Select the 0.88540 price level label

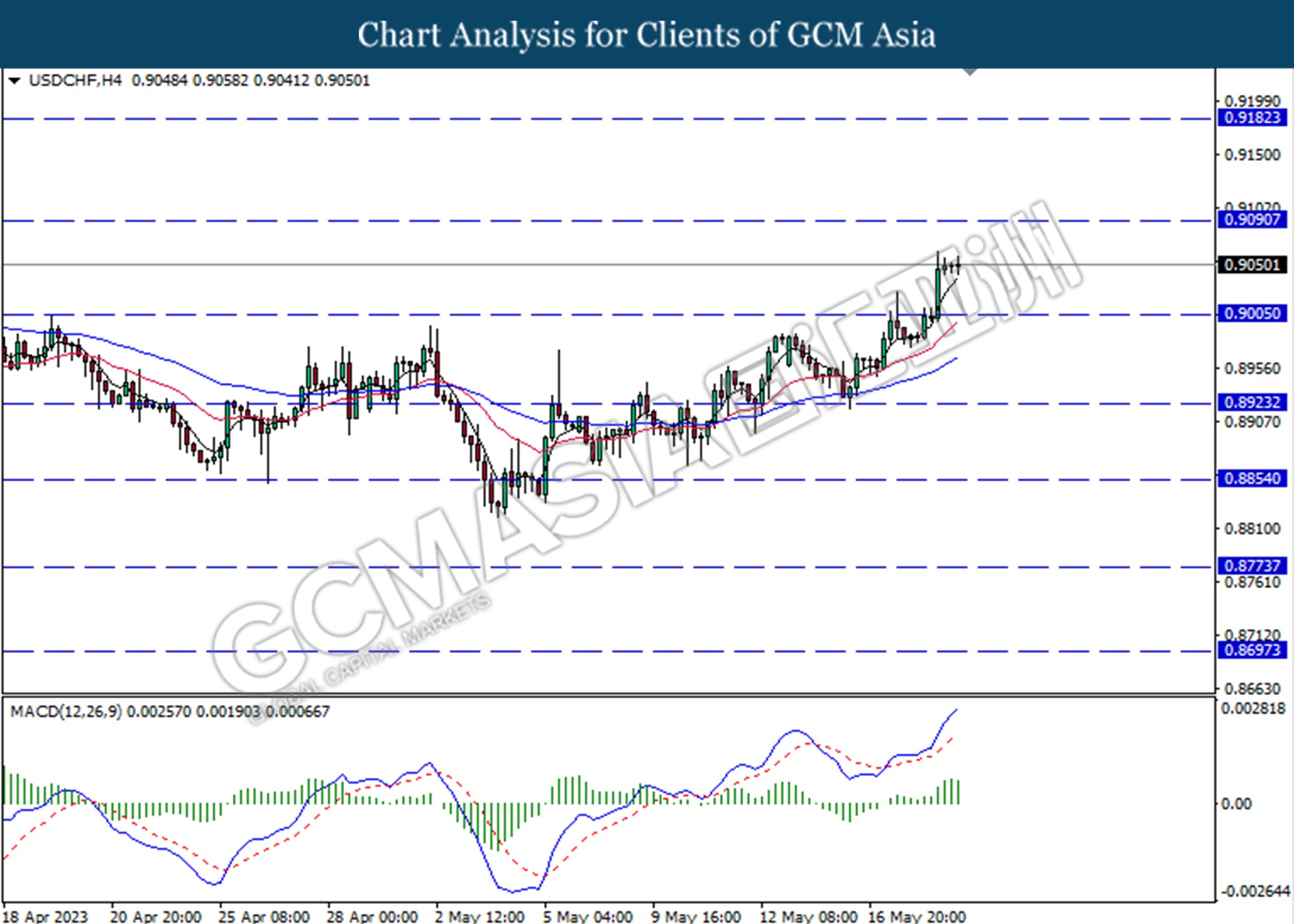click(1253, 479)
